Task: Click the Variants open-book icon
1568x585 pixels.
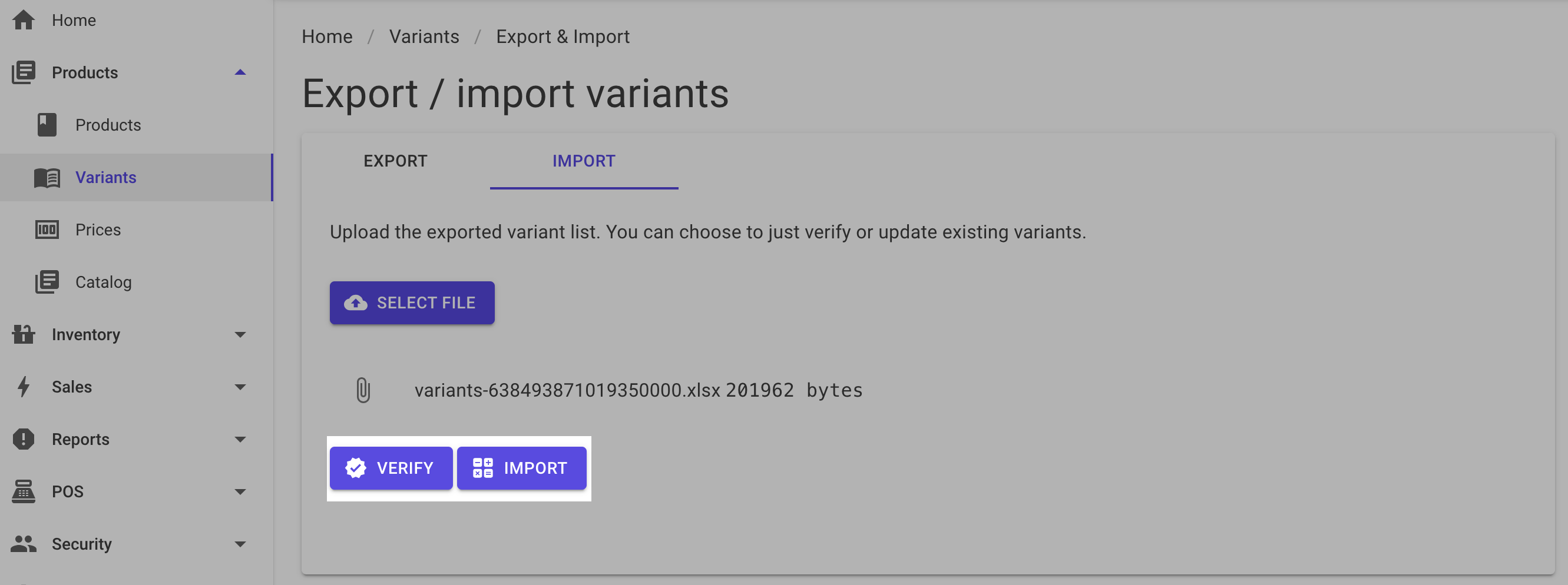Action: click(47, 178)
